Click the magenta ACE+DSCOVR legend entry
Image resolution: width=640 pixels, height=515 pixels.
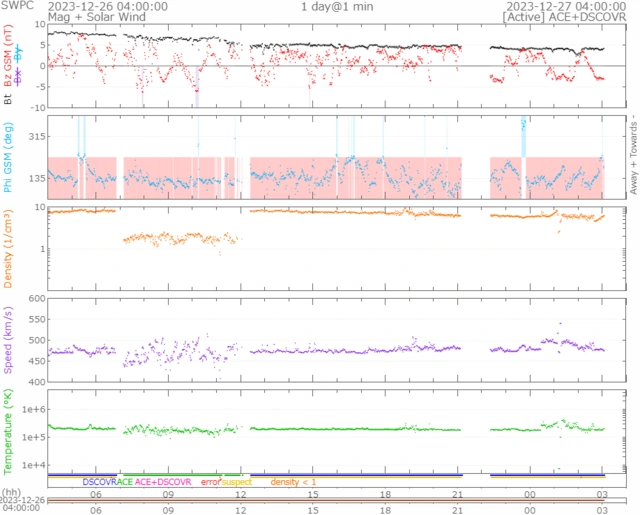163,482
